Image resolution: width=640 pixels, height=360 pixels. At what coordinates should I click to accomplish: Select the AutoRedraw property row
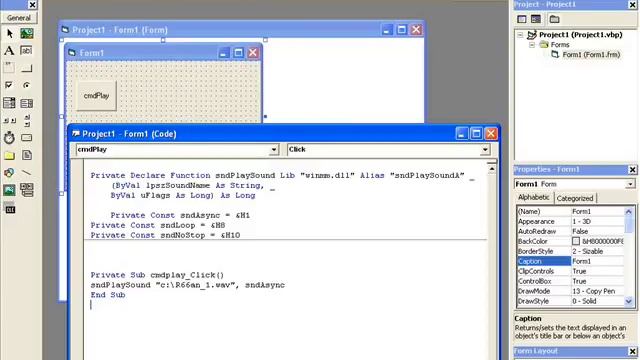pyautogui.click(x=570, y=231)
